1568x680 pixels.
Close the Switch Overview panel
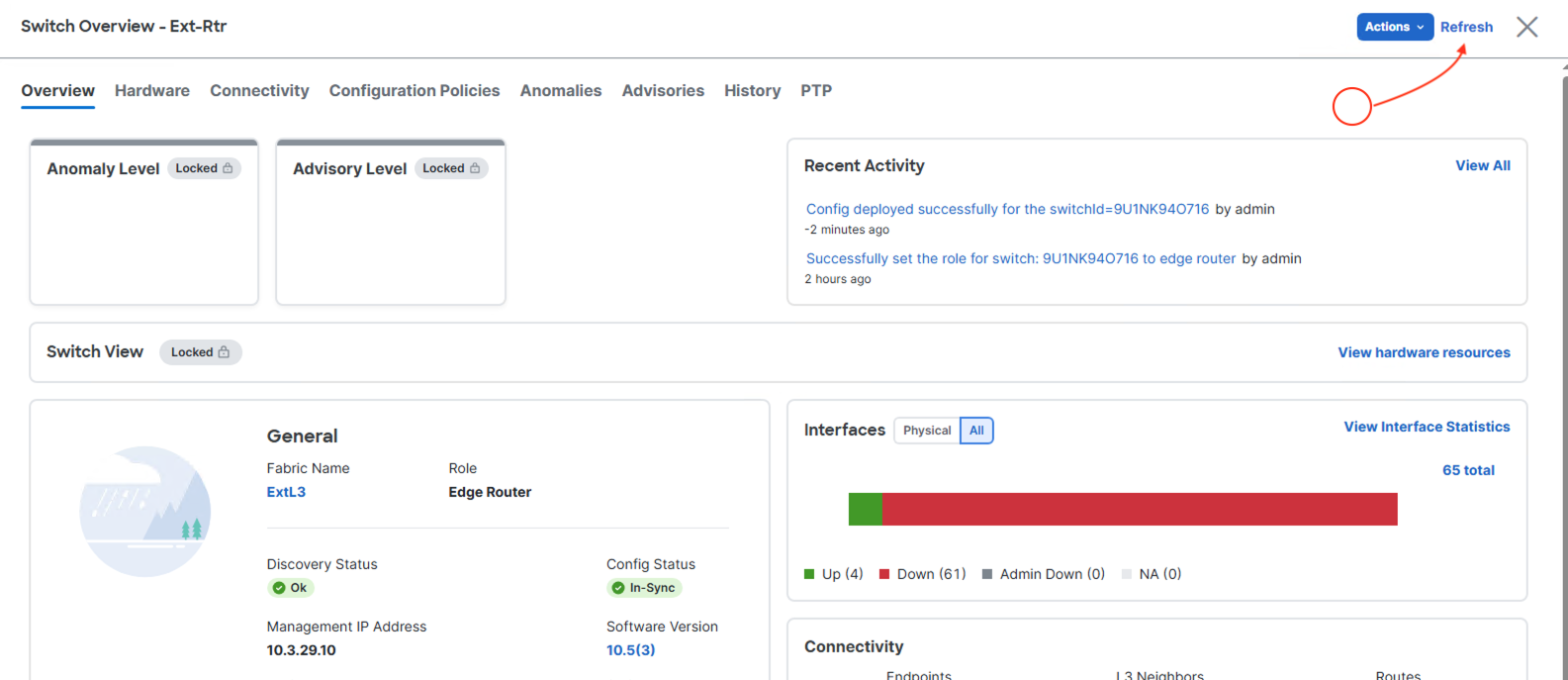click(x=1526, y=27)
